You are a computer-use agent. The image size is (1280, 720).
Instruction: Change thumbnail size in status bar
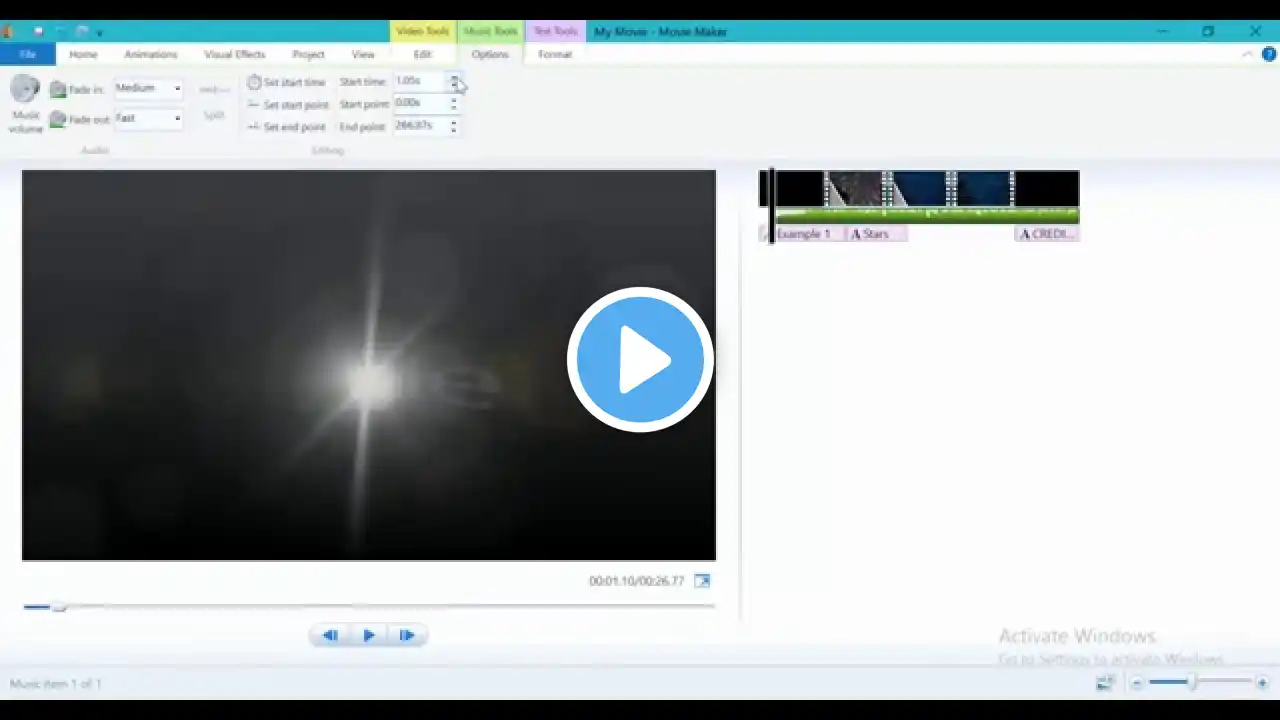pos(1105,683)
